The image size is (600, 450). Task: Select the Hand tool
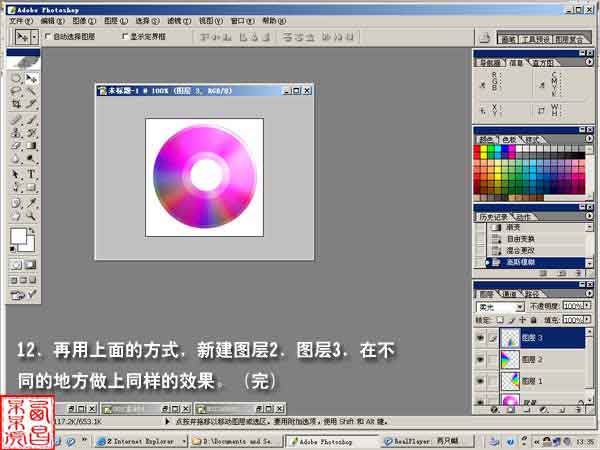click(x=16, y=216)
